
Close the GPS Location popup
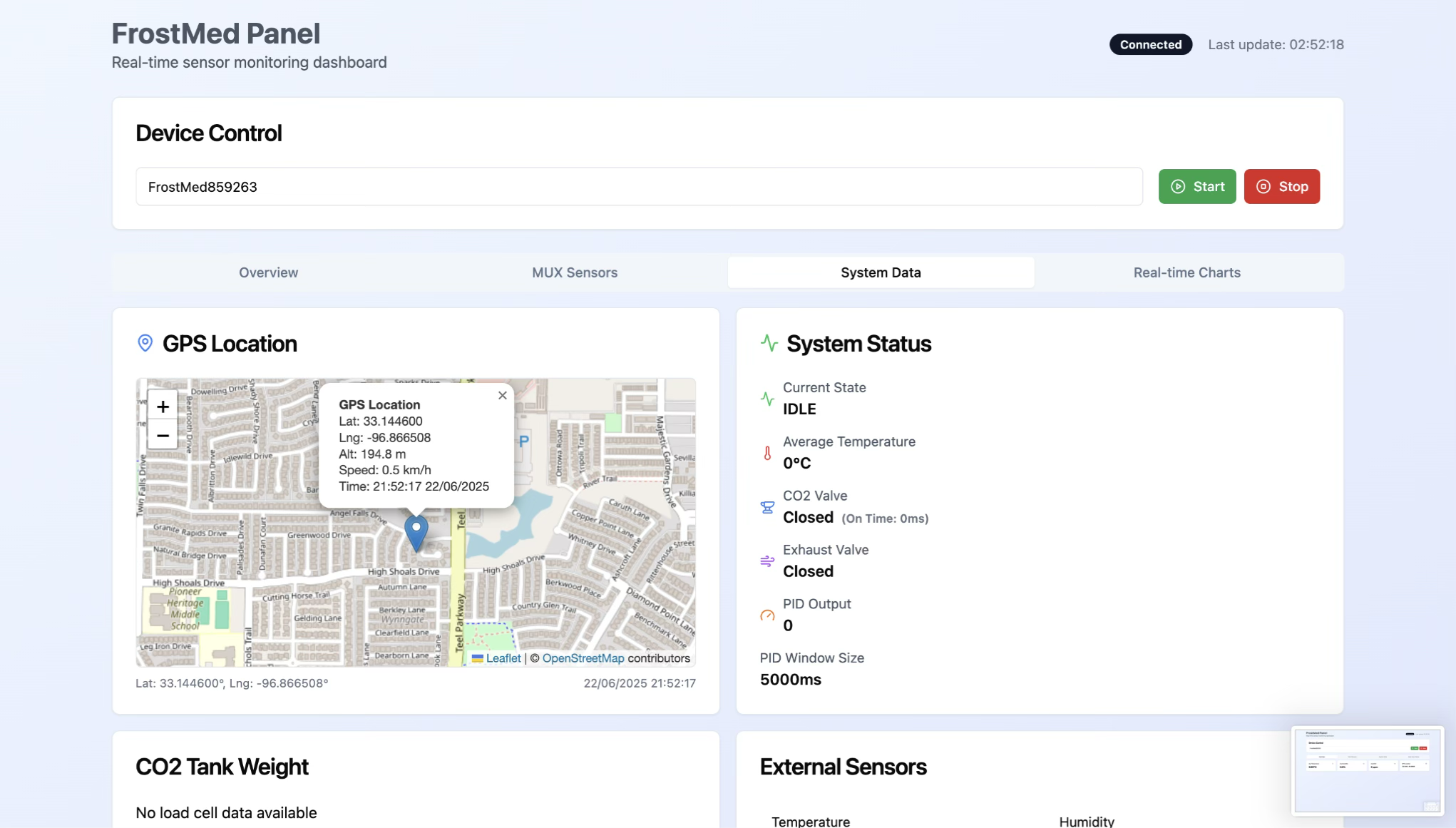tap(503, 395)
